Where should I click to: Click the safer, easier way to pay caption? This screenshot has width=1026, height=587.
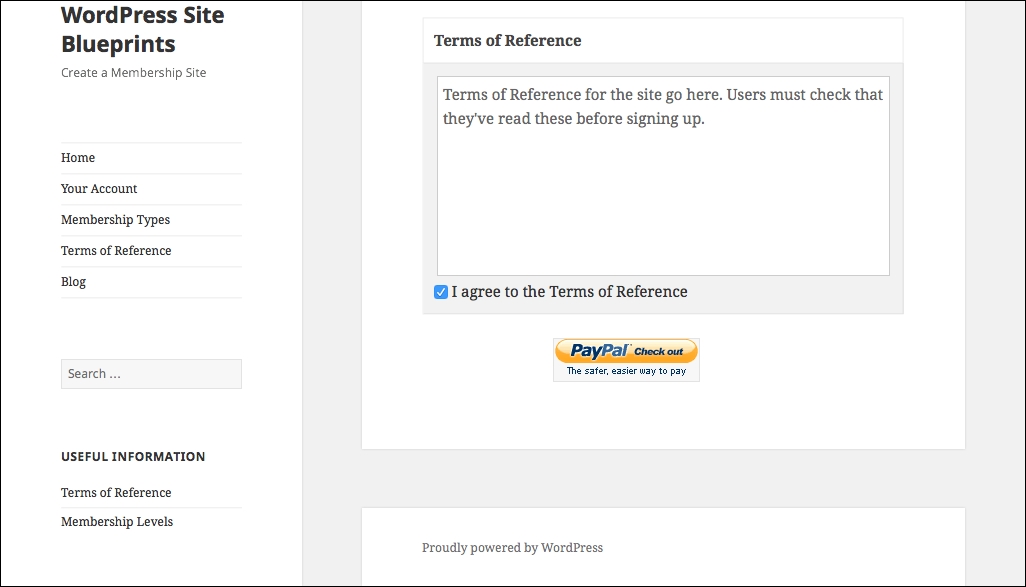click(626, 371)
